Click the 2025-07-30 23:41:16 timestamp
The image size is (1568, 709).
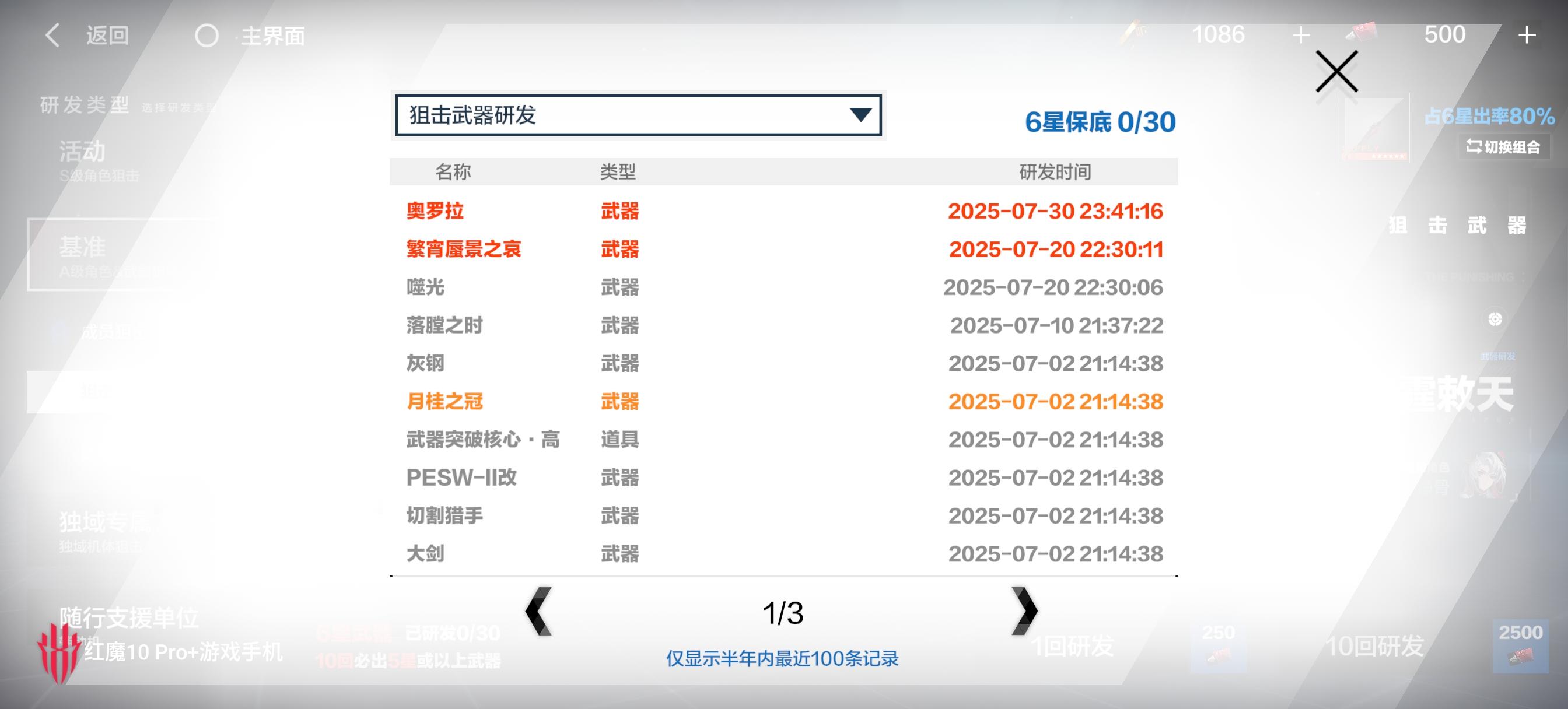pos(1055,211)
